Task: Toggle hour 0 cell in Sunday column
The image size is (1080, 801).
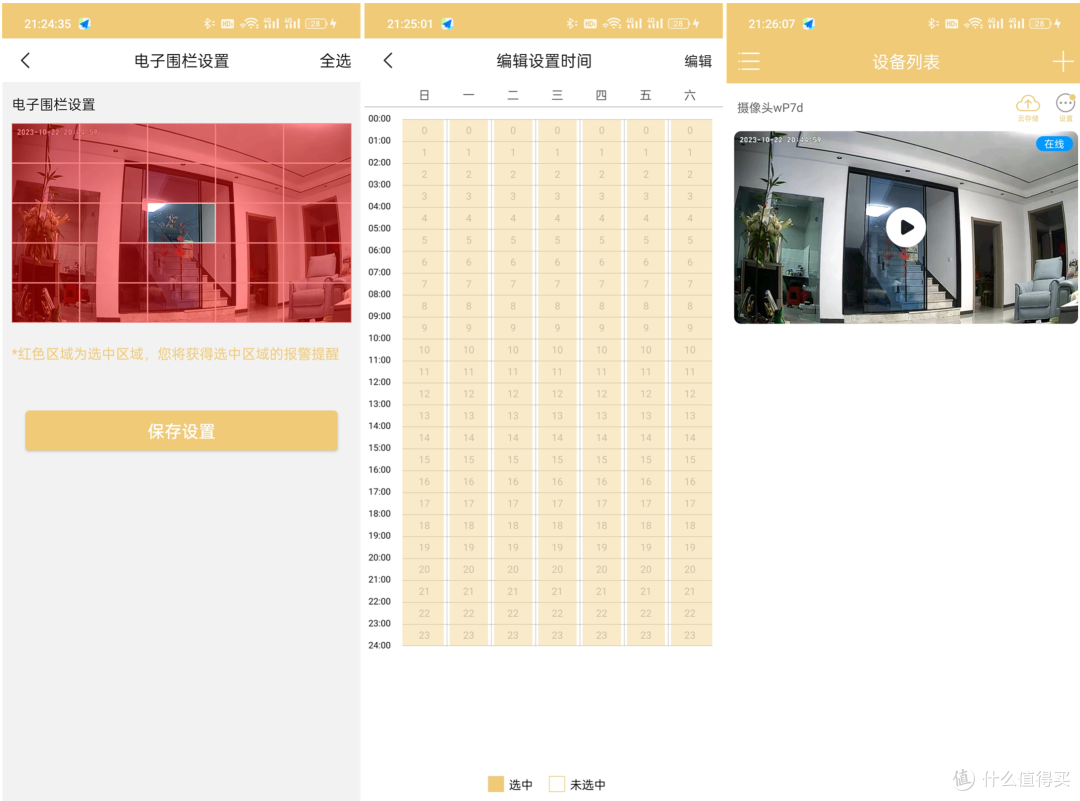Action: (424, 130)
